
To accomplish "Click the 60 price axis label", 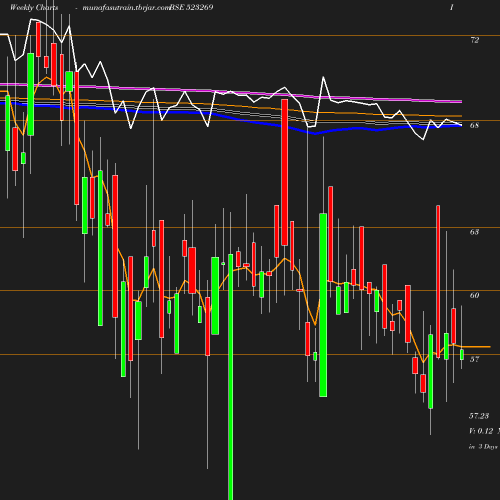I will pyautogui.click(x=474, y=295).
